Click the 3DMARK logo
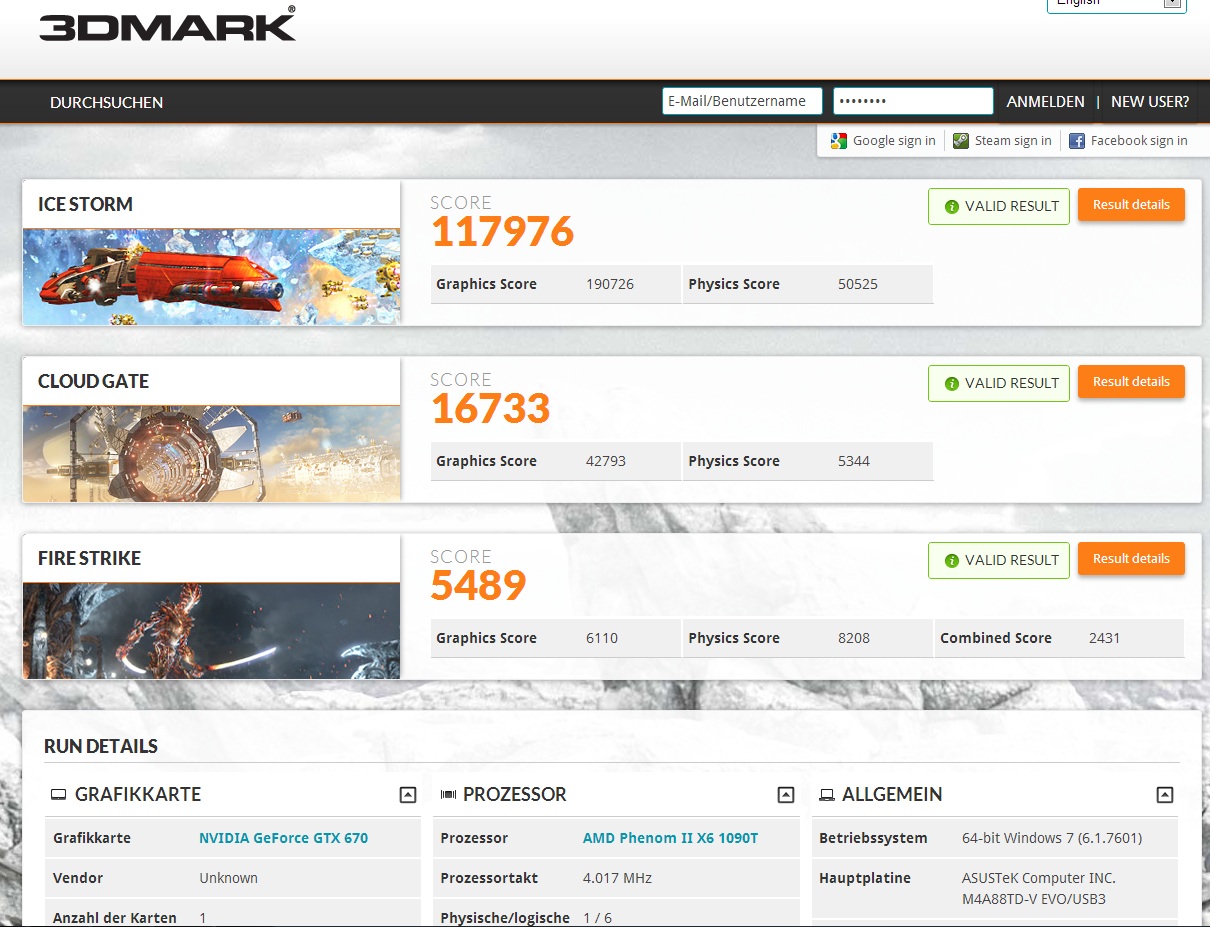 pos(167,24)
